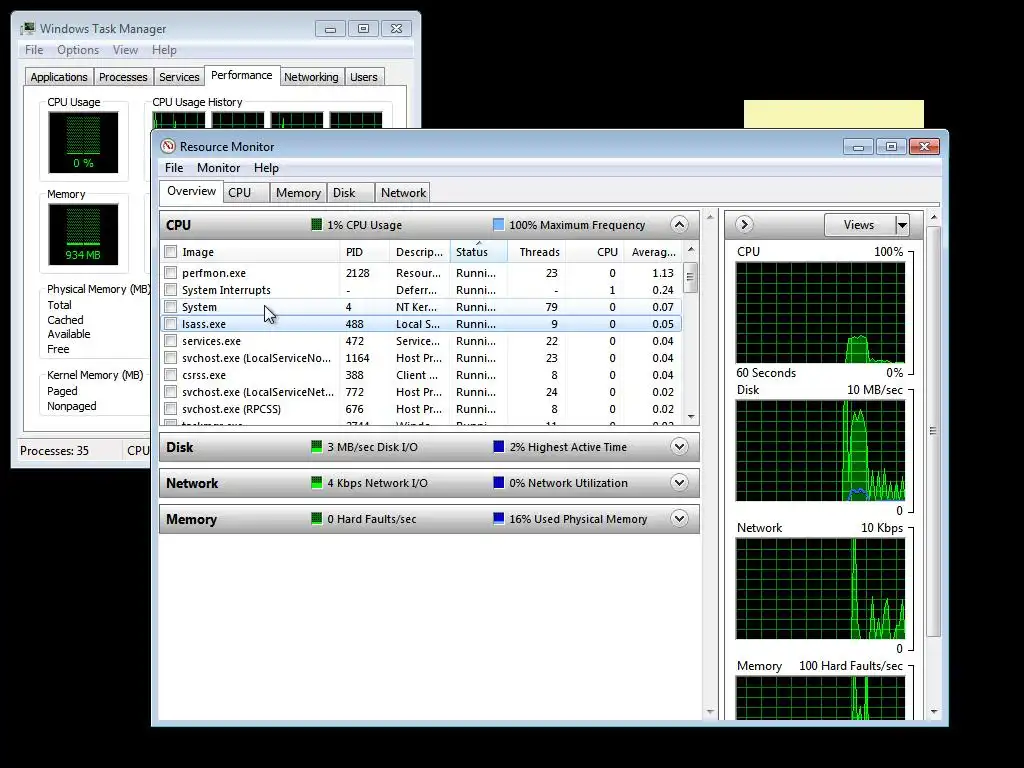The width and height of the screenshot is (1024, 768).
Task: Open Resource Monitor Help menu
Action: (266, 168)
